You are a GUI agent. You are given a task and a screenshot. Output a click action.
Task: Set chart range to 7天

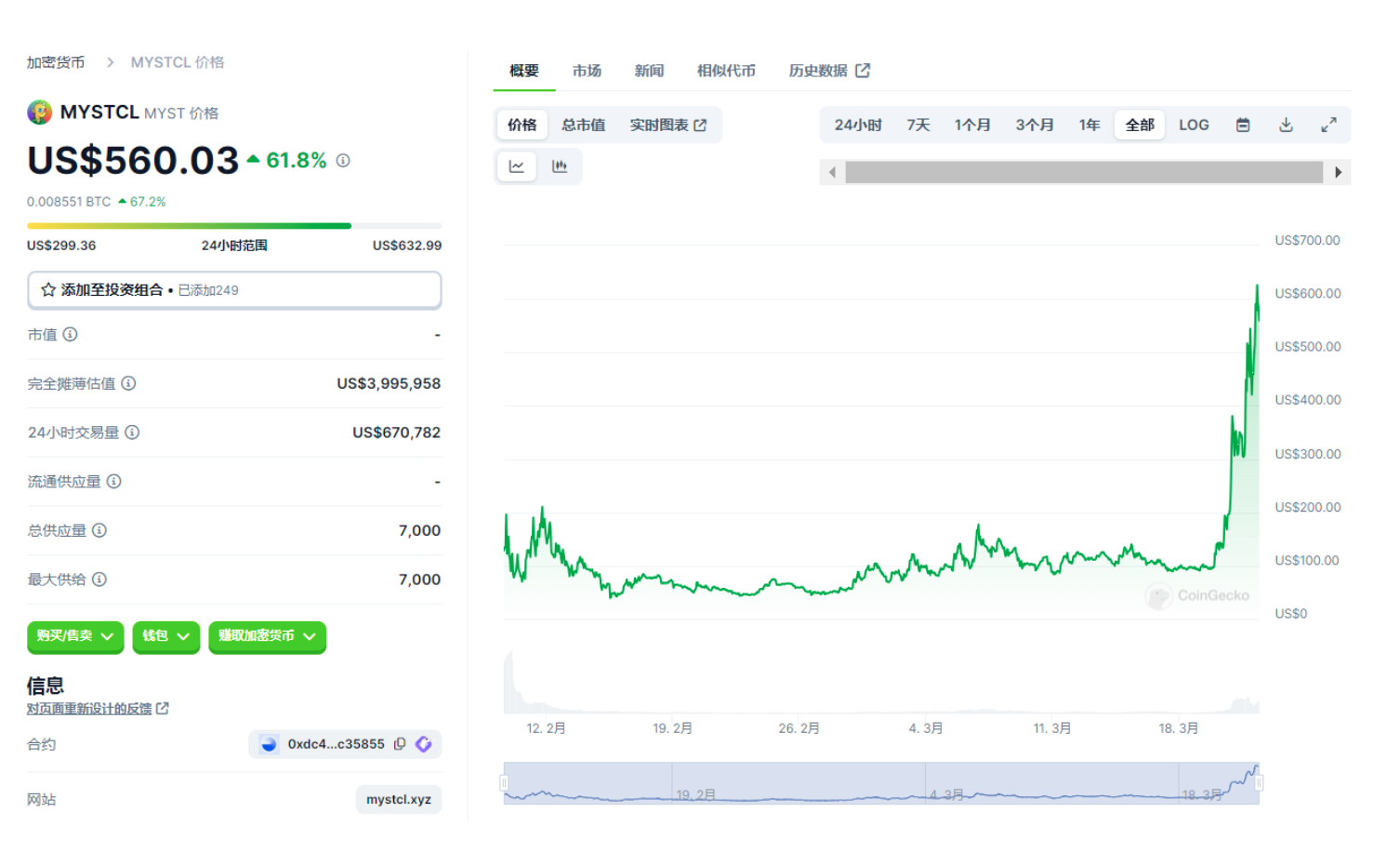pyautogui.click(x=918, y=125)
